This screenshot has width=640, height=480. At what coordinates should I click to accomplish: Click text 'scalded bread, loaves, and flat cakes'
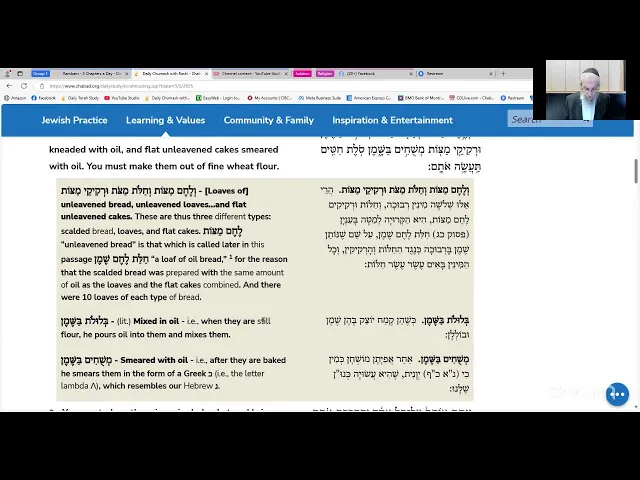(130, 231)
